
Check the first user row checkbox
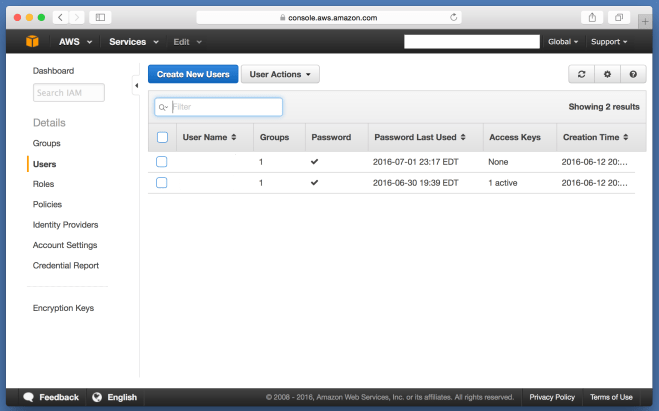162,161
